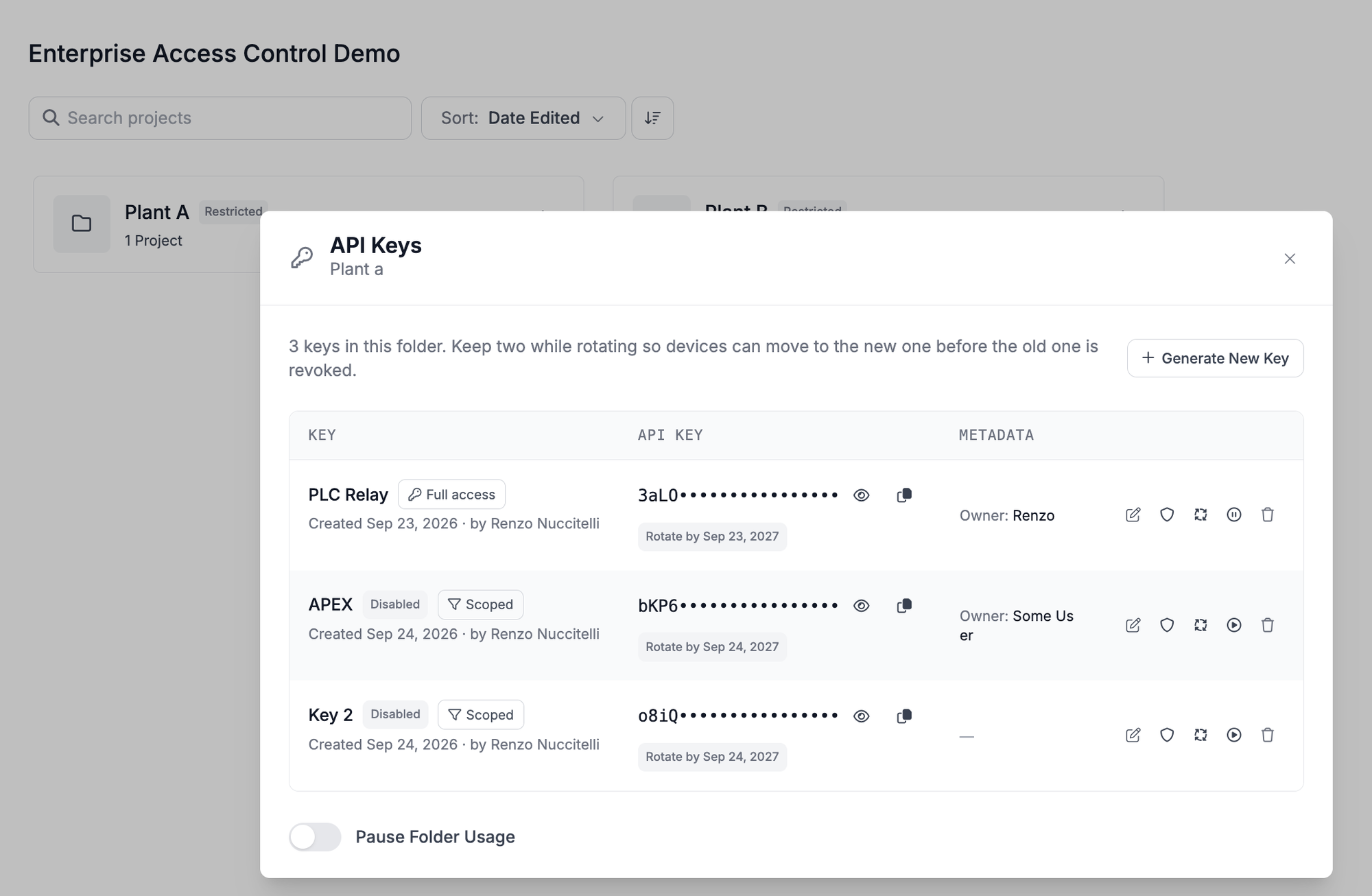Image resolution: width=1372 pixels, height=896 pixels.
Task: Delete the APEX key
Action: 1268,625
